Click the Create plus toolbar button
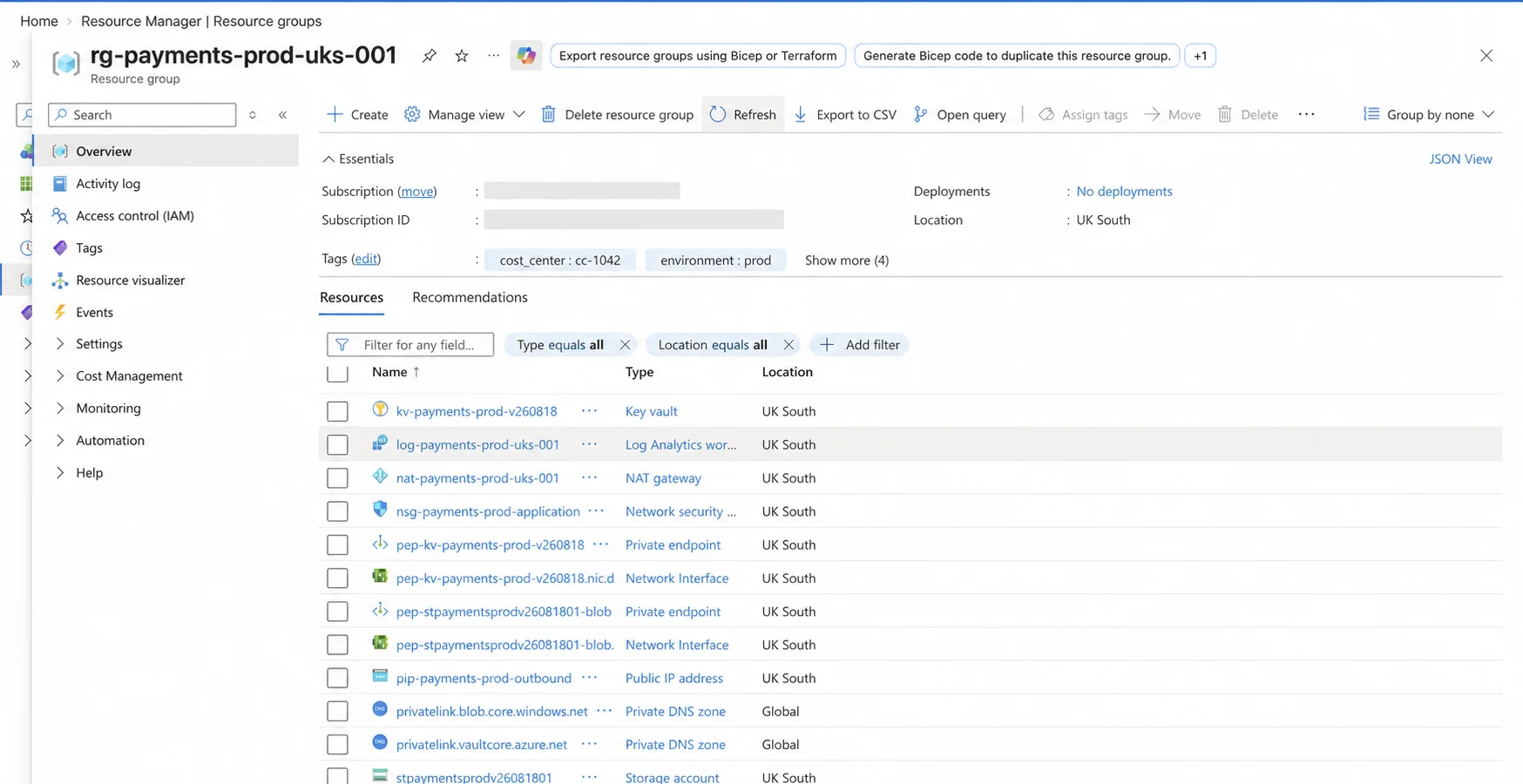Viewport: 1523px width, 784px height. click(x=357, y=115)
